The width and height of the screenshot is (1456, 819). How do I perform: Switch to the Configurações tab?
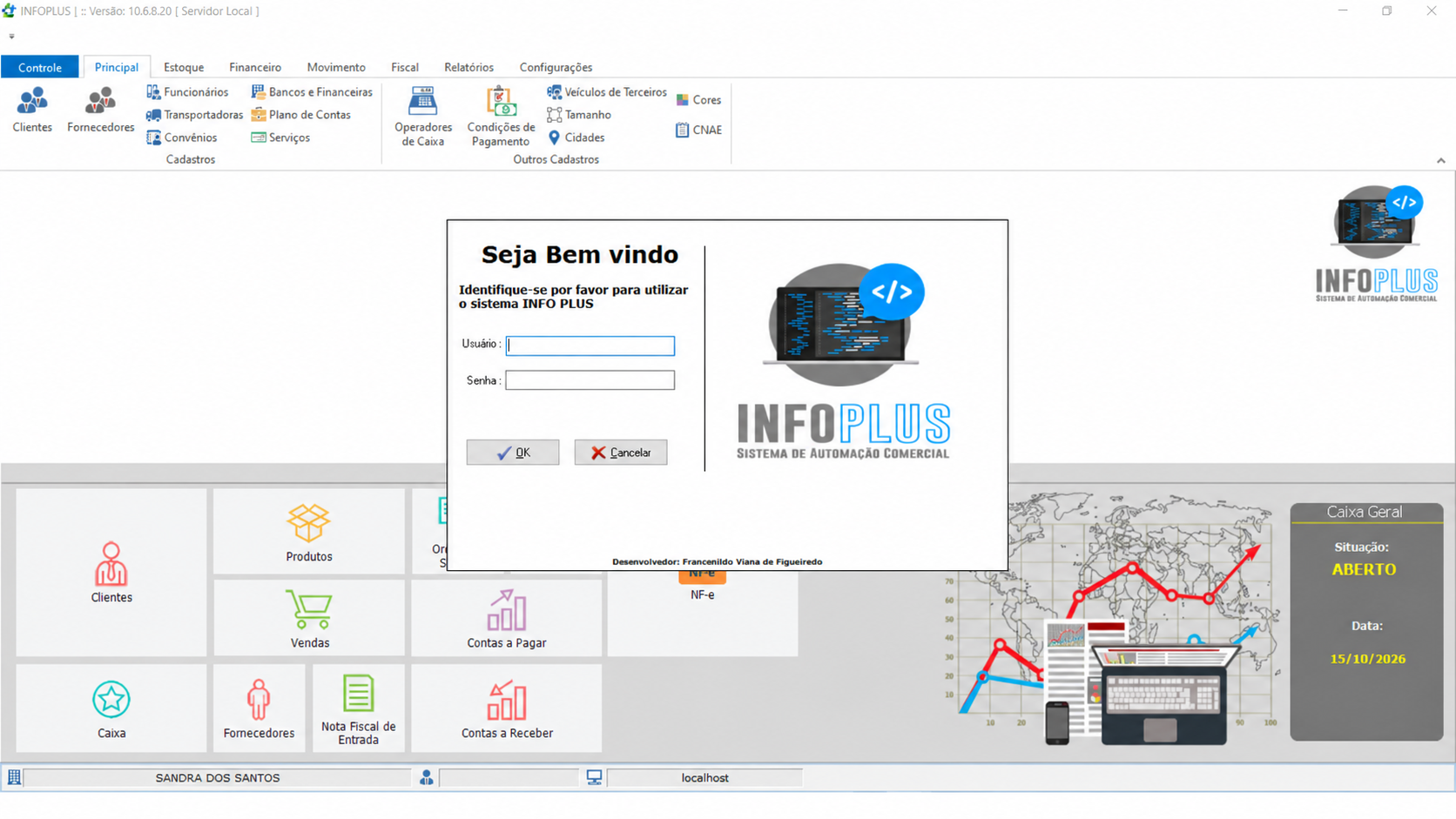[556, 67]
